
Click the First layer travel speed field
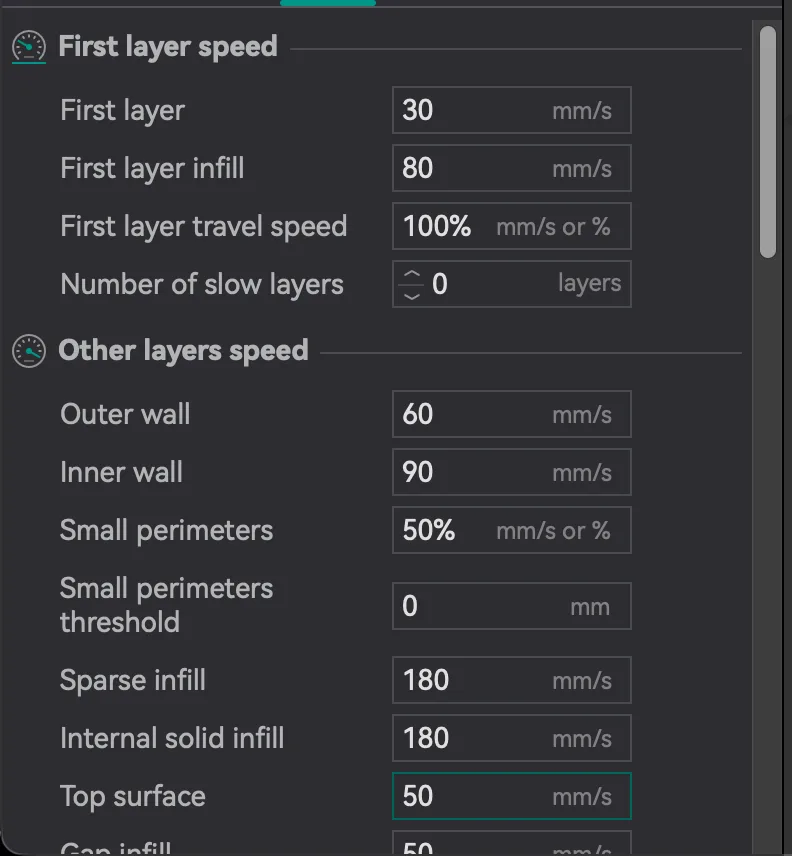[x=511, y=226]
